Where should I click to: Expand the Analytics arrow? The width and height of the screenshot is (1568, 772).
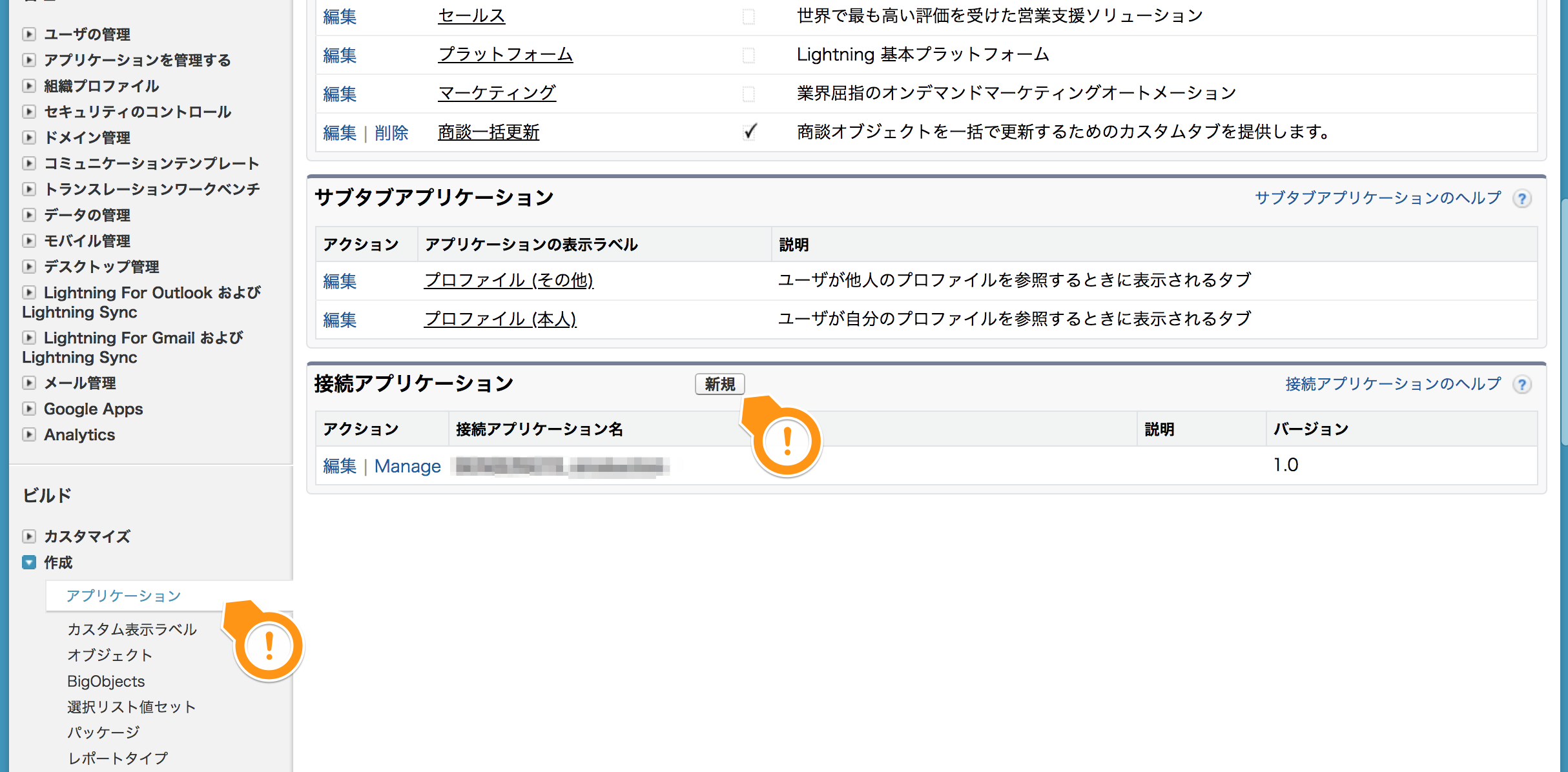pyautogui.click(x=29, y=434)
